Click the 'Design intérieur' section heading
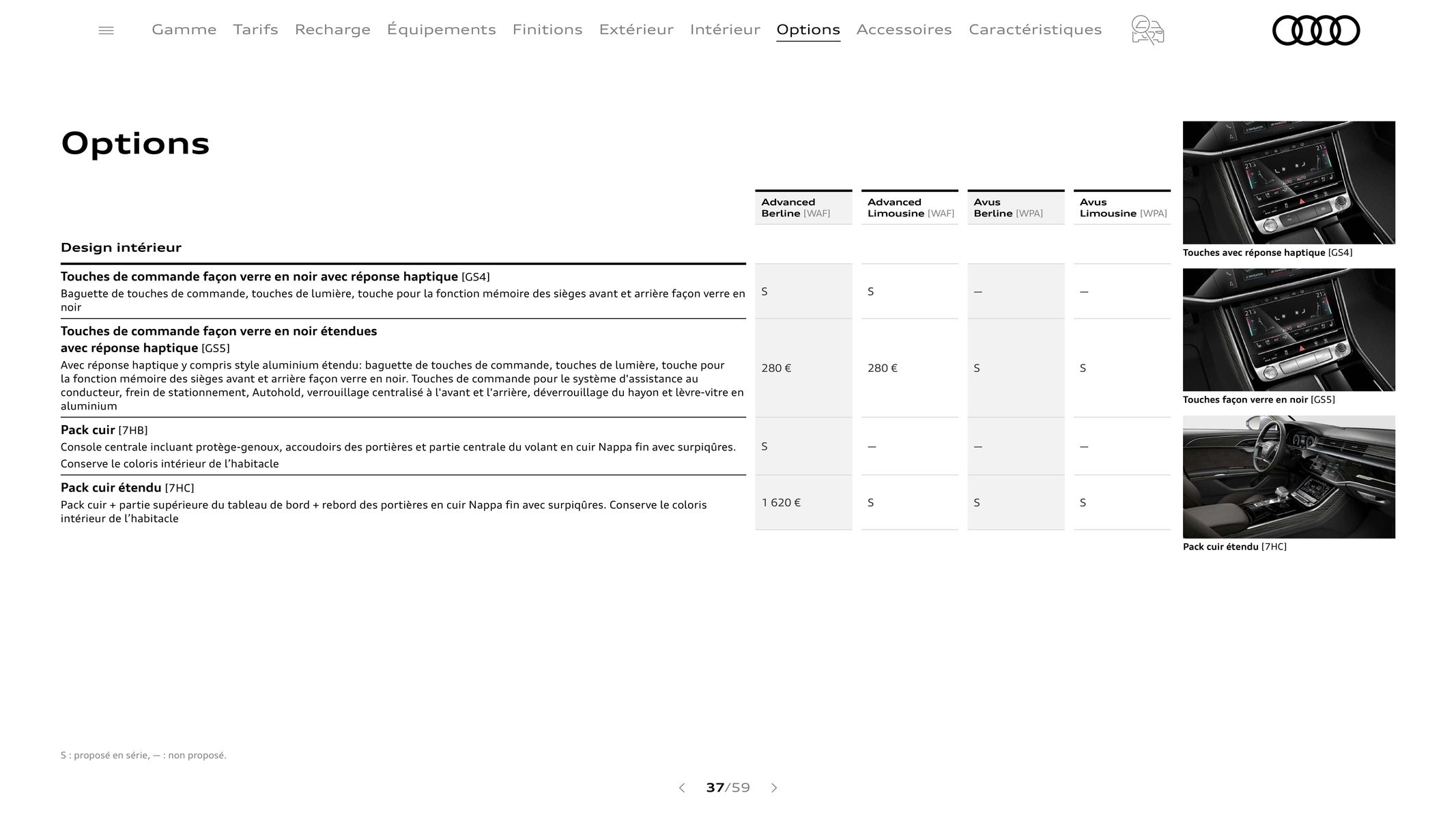 click(x=121, y=247)
